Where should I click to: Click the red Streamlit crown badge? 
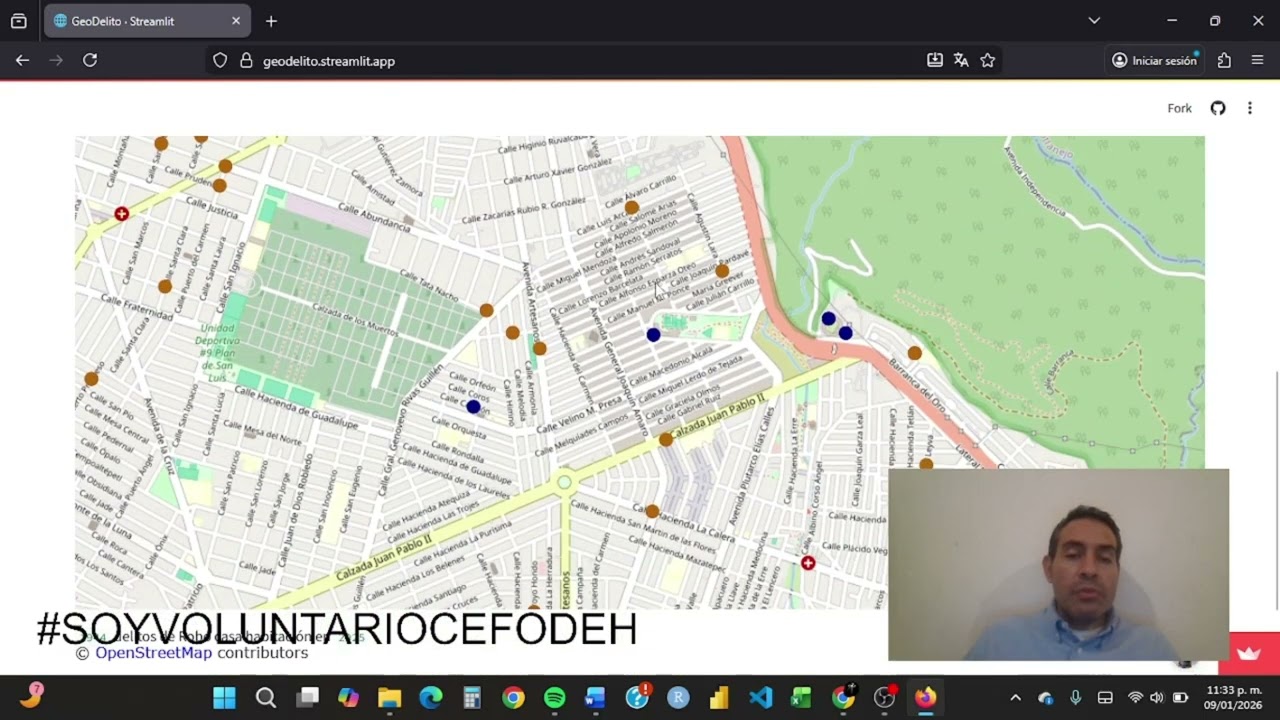click(1249, 653)
